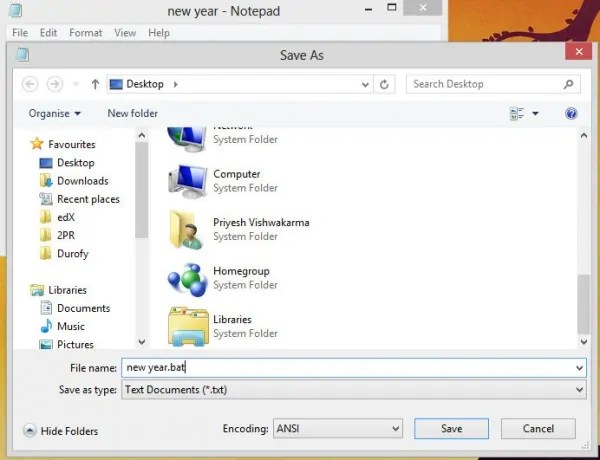Open the Save as type dropdown
The height and width of the screenshot is (460, 600).
(354, 390)
